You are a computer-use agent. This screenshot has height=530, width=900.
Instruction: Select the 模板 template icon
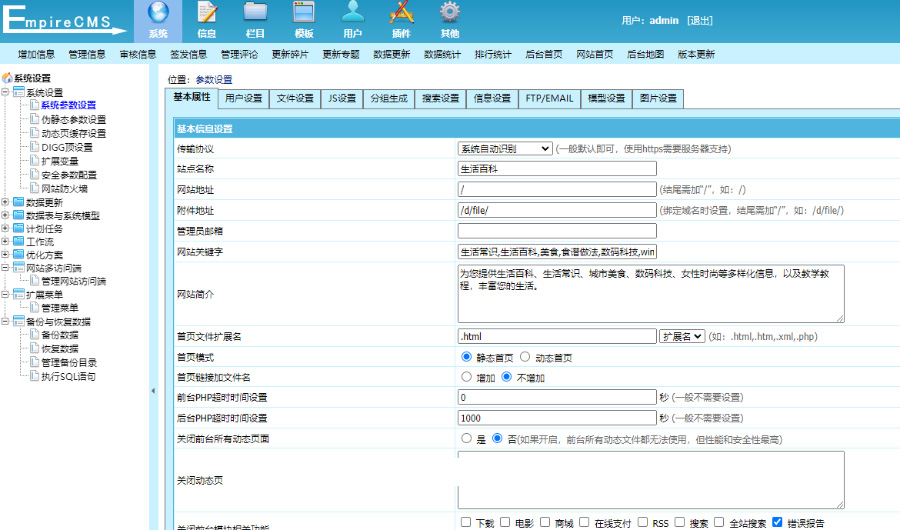click(304, 14)
